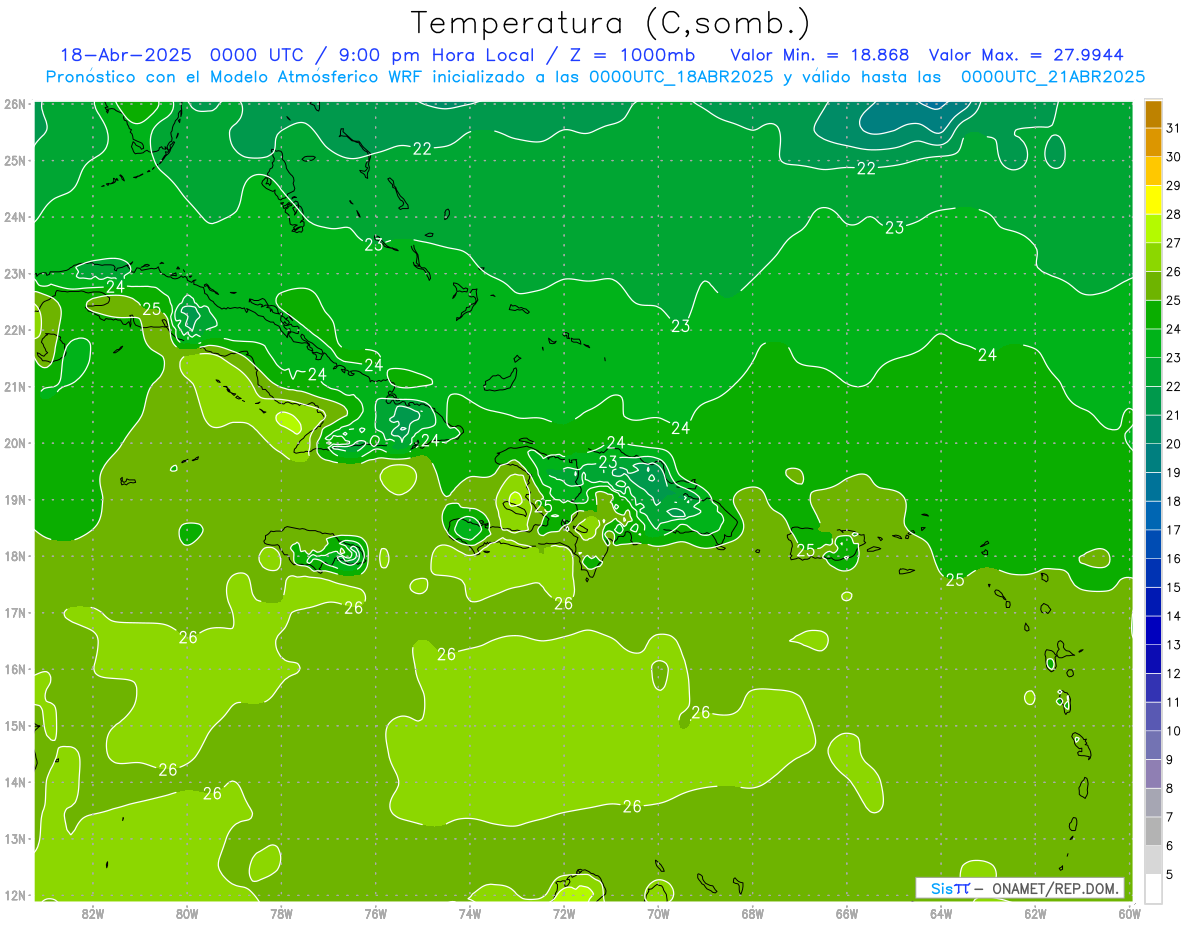The height and width of the screenshot is (927, 1200).
Task: Click the "ONAMET/REP.DOM." credit label
Action: 1056,888
